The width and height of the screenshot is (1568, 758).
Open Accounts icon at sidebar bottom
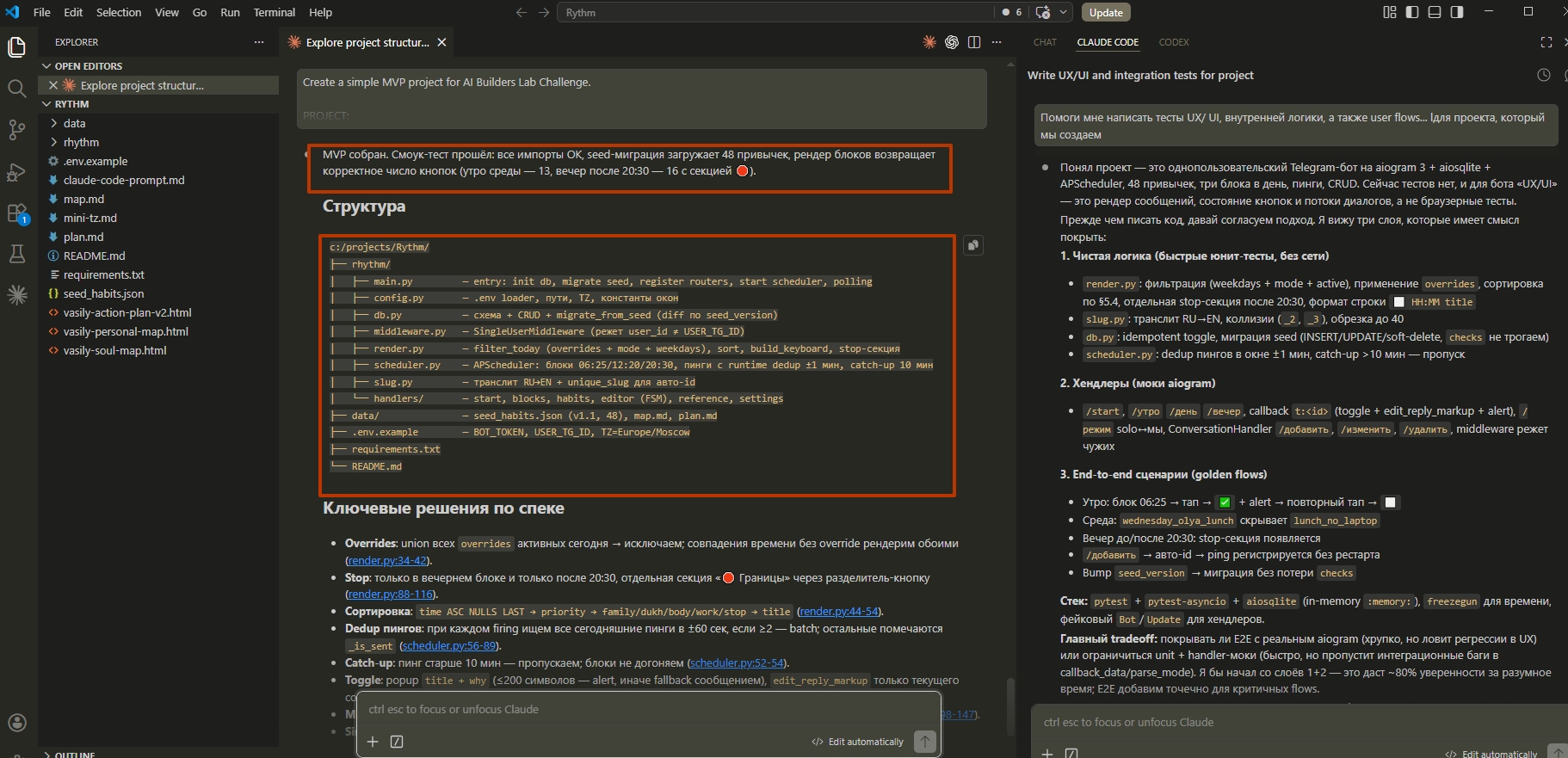[x=16, y=723]
